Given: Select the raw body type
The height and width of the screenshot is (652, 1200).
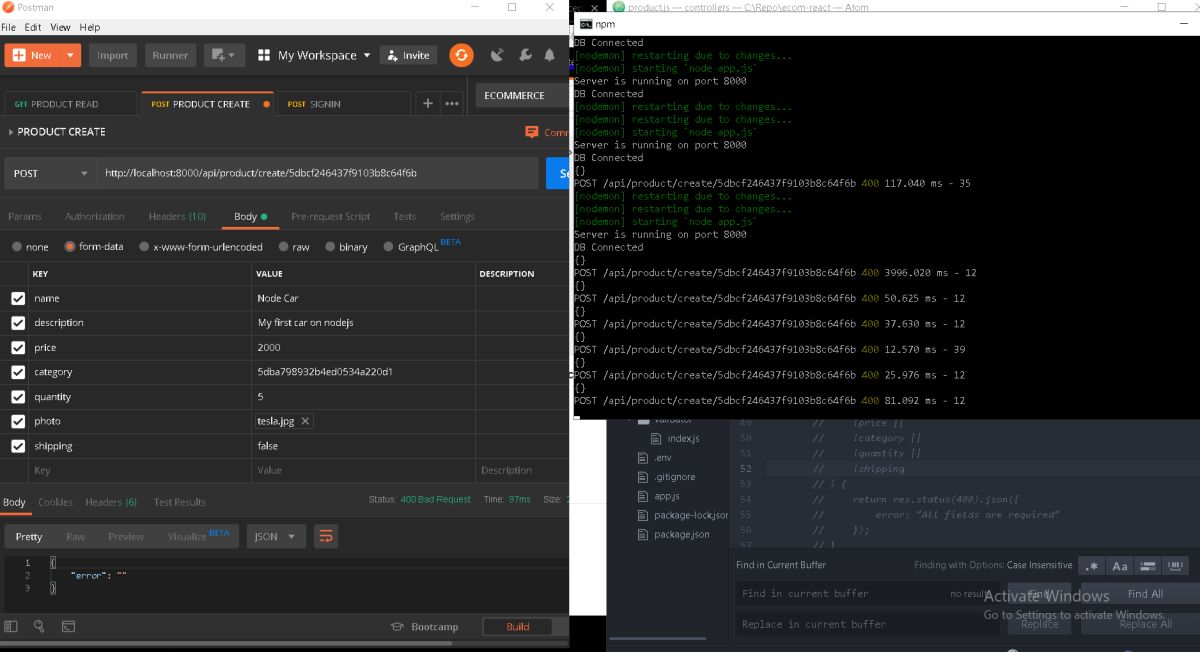Looking at the screenshot, I should pyautogui.click(x=285, y=247).
